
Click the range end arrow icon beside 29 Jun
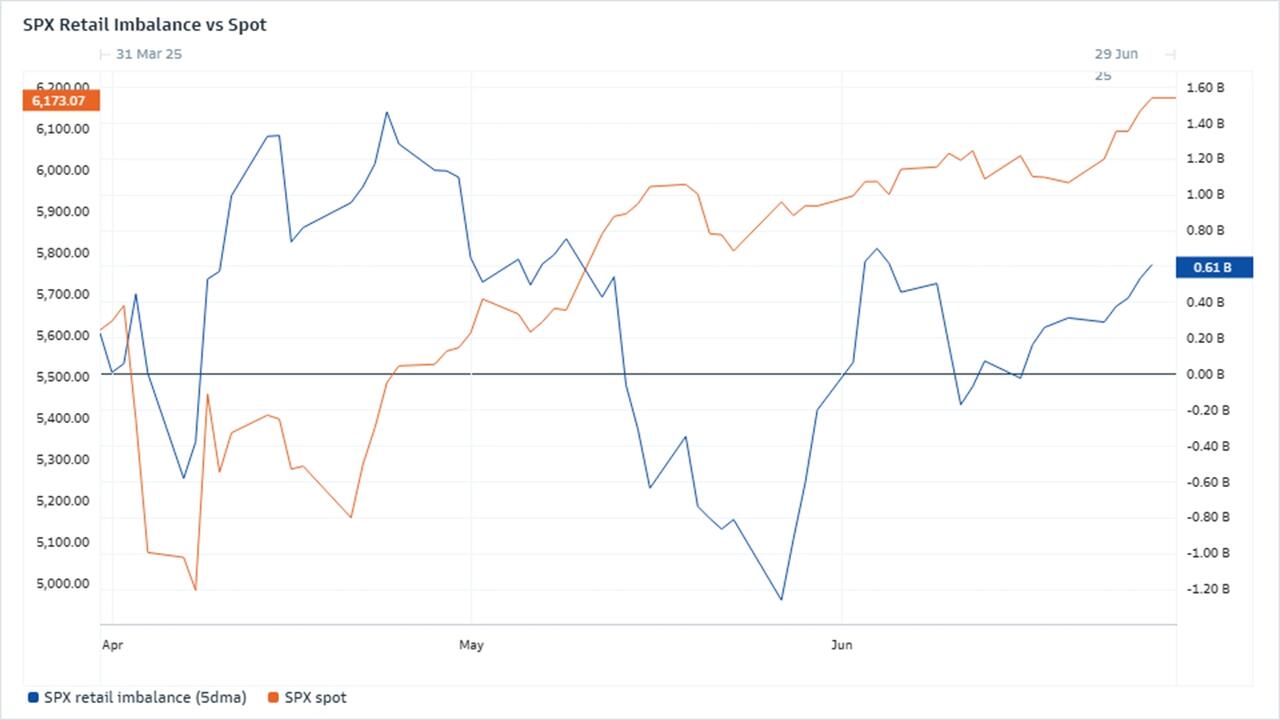coord(1171,54)
